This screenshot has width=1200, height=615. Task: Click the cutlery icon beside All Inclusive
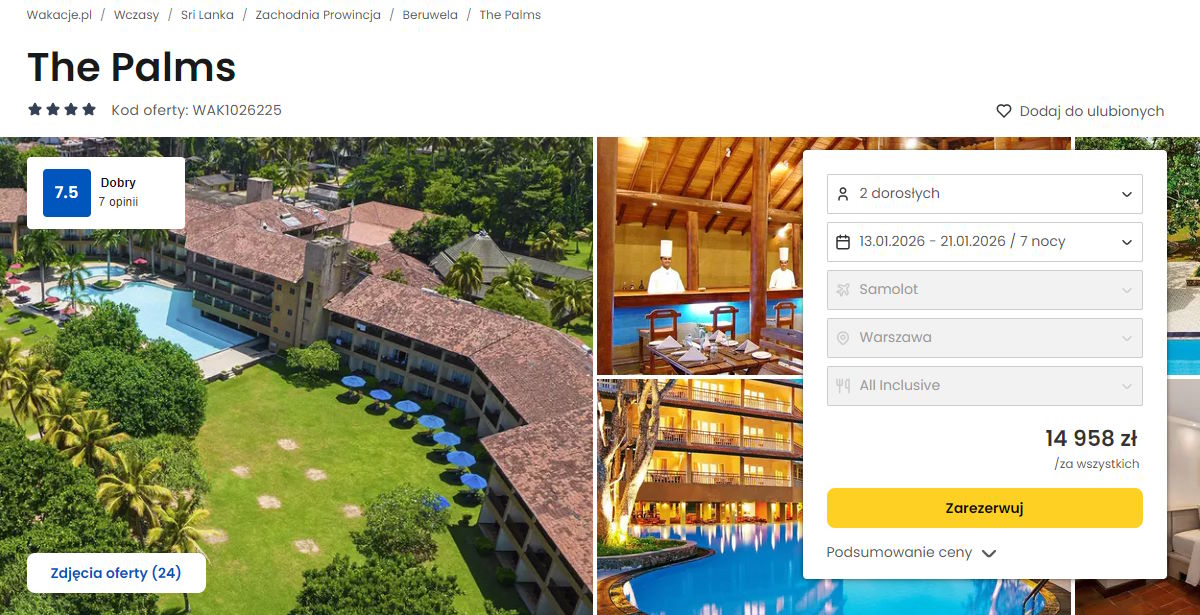[843, 385]
